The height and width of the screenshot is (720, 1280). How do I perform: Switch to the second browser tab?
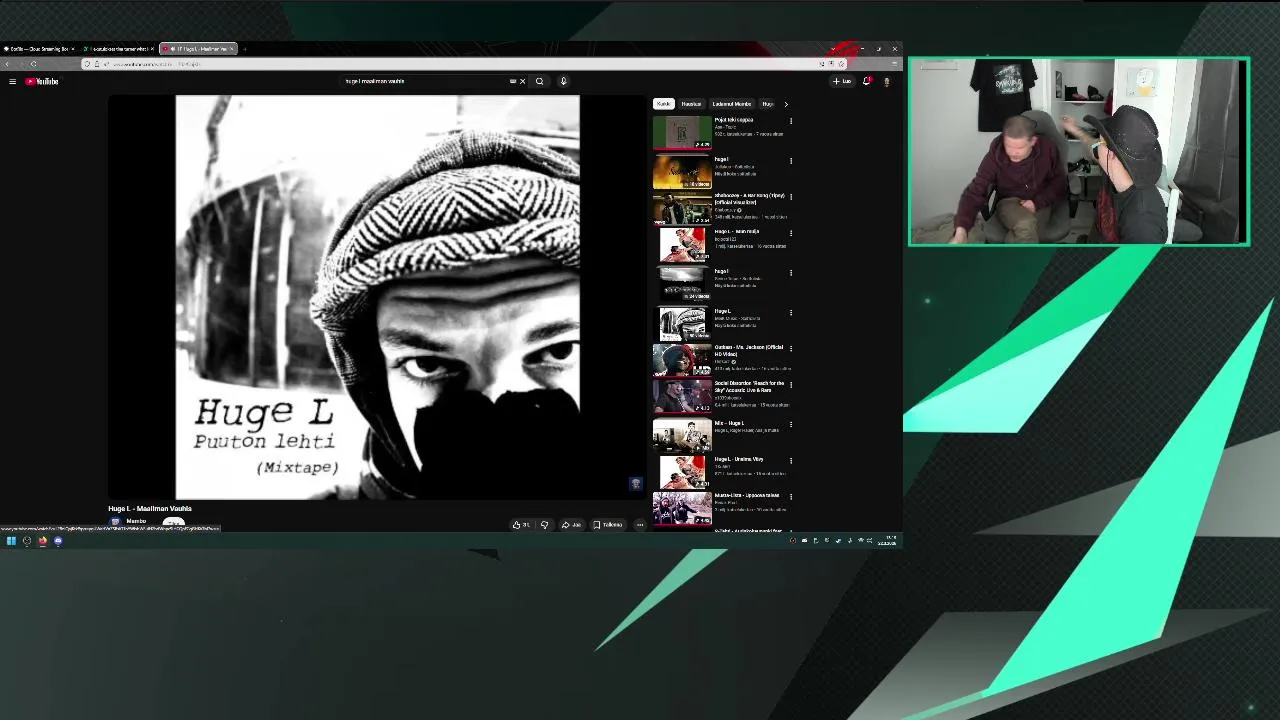pyautogui.click(x=118, y=48)
